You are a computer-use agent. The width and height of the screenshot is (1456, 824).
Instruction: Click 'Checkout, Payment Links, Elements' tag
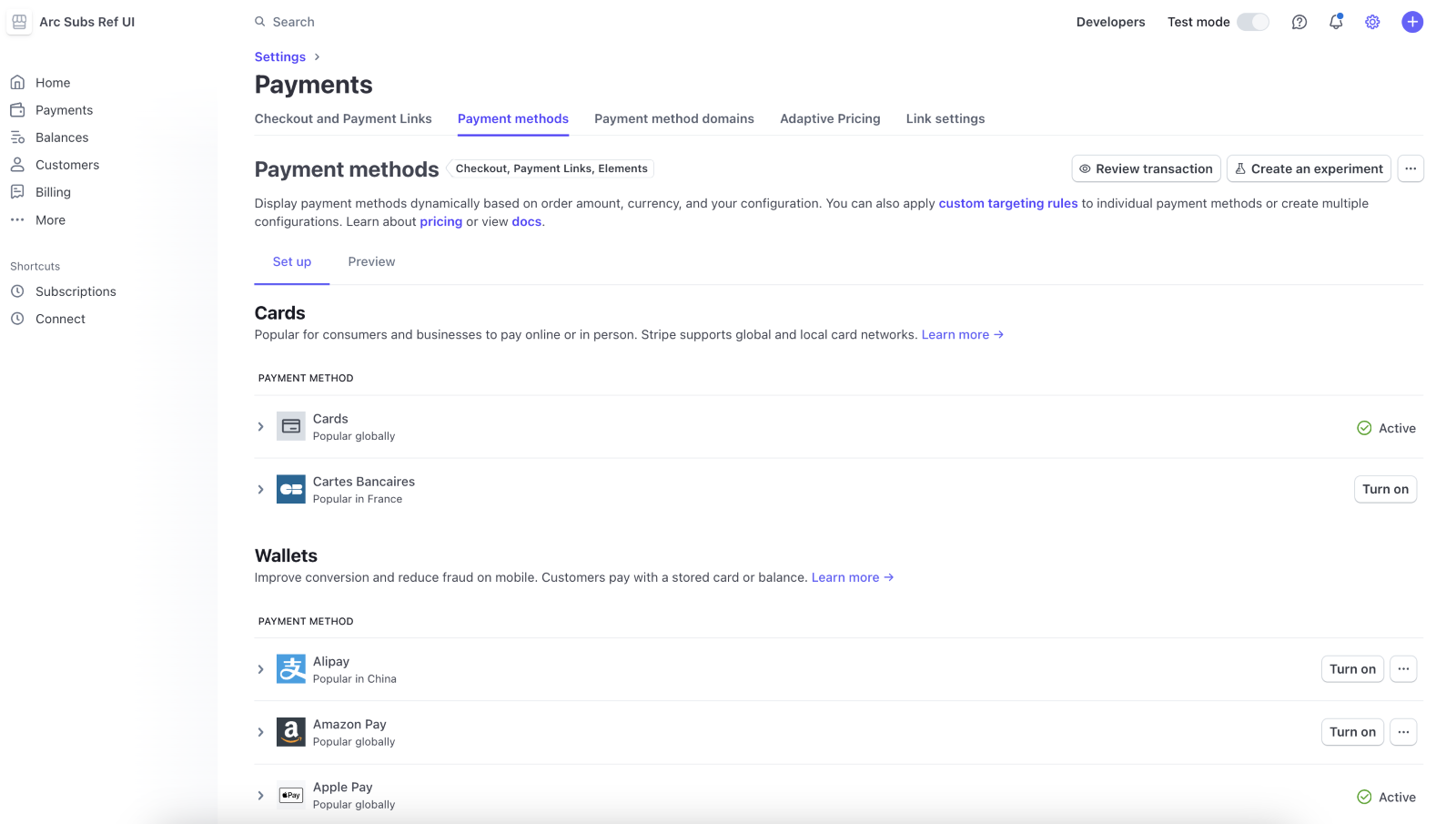click(551, 168)
